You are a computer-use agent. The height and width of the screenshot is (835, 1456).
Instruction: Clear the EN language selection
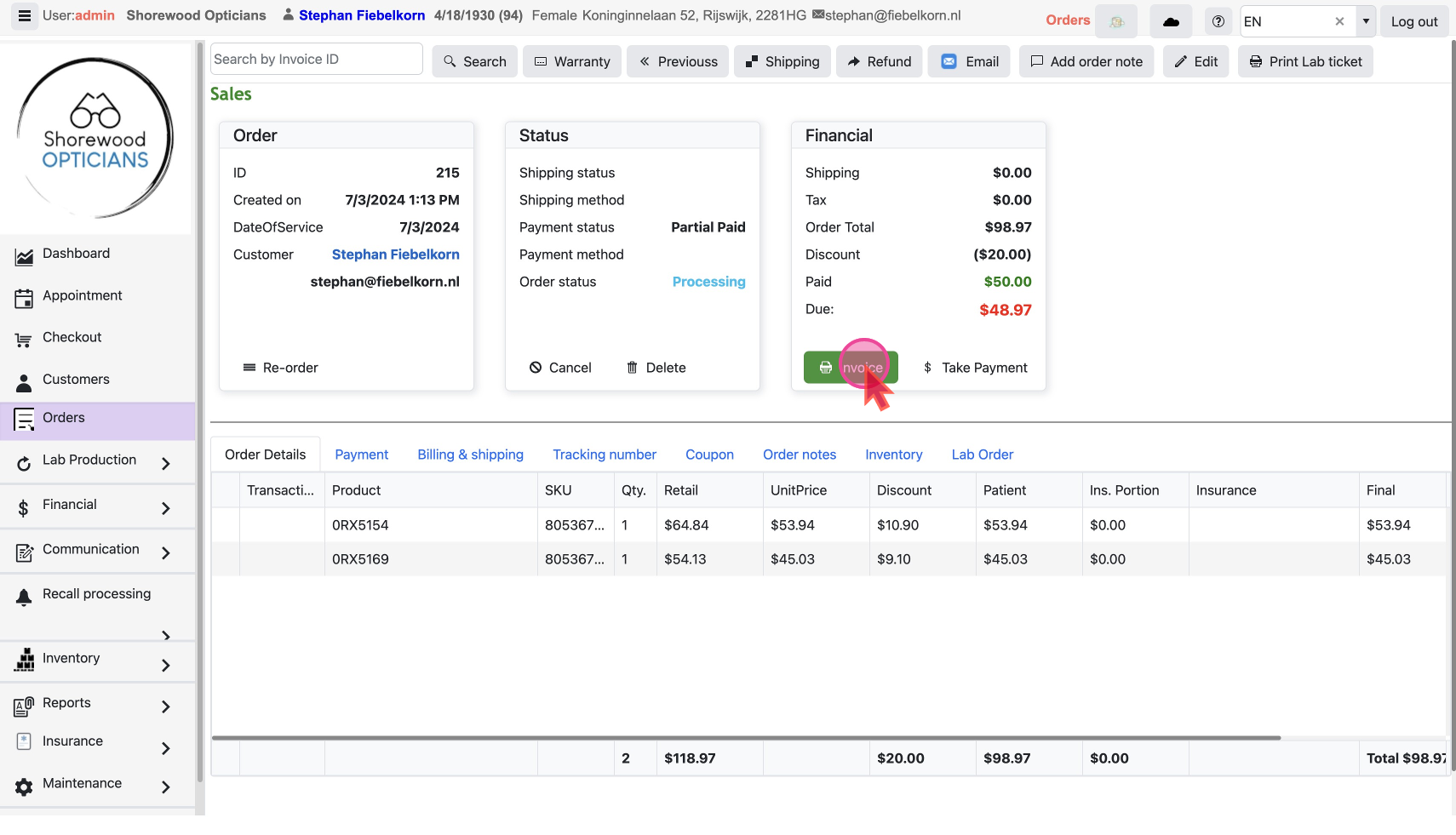coord(1339,21)
